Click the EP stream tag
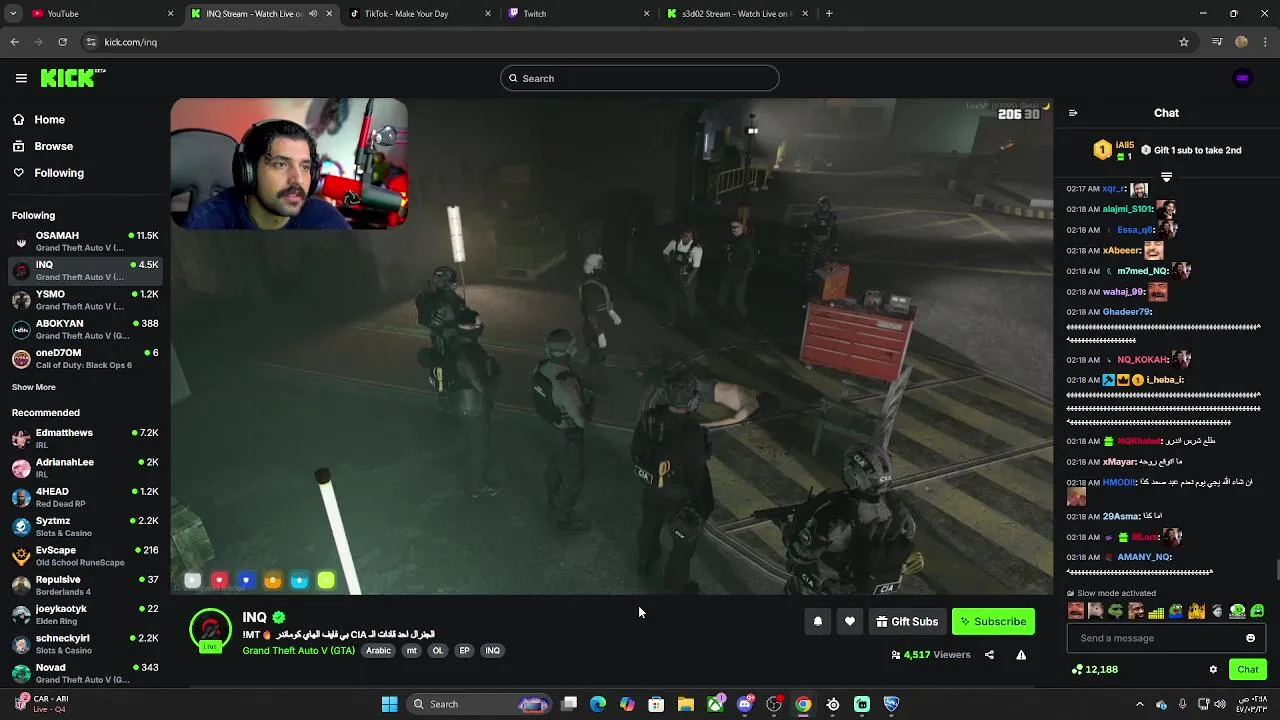 point(464,650)
